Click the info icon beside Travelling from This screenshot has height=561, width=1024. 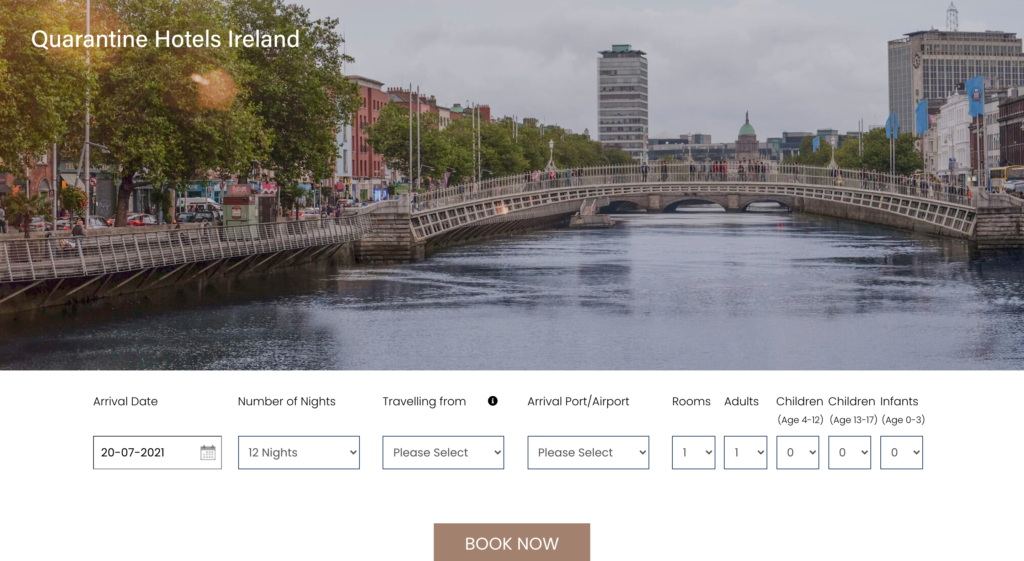coord(492,401)
